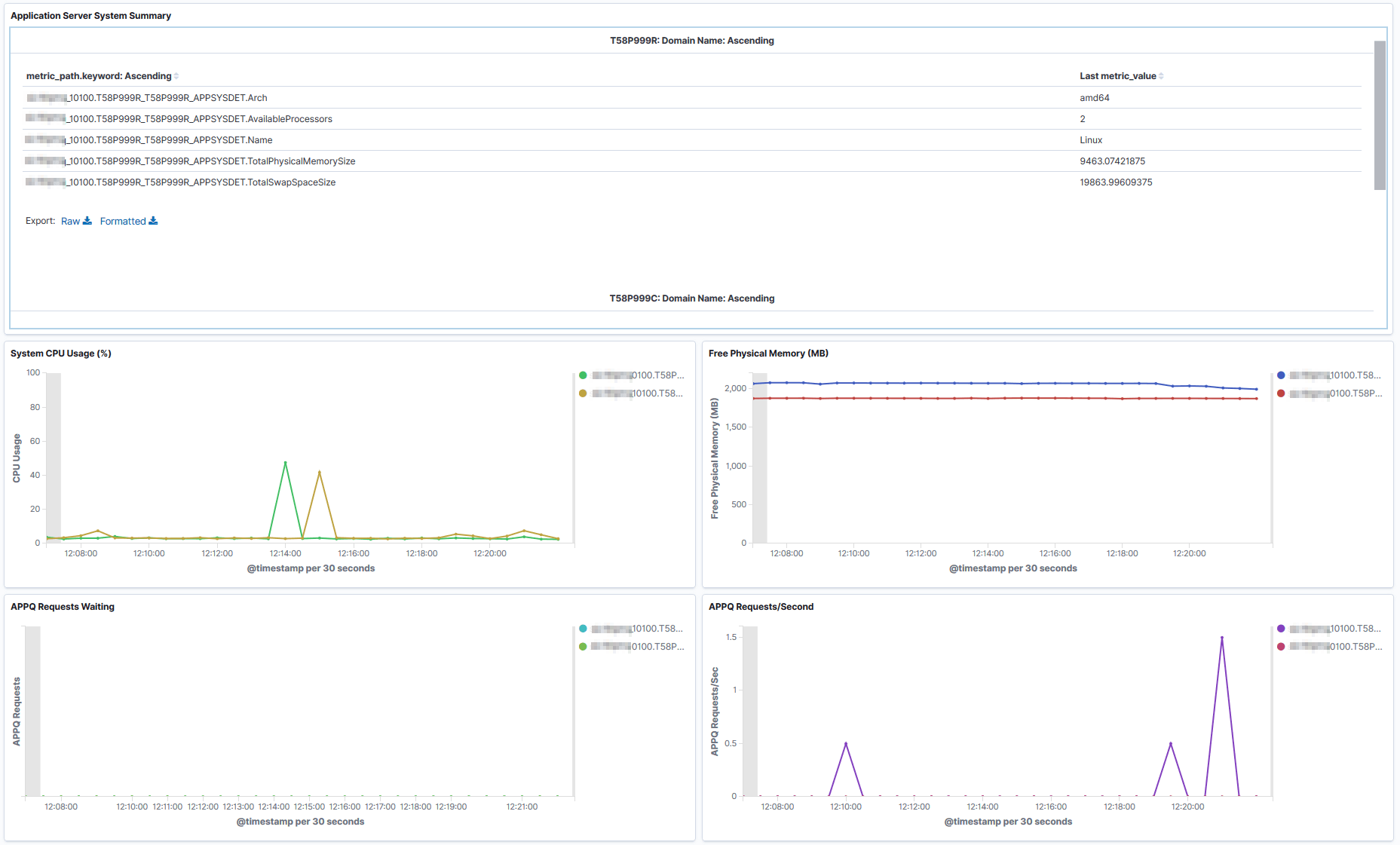Open the Raw export link
The width and height of the screenshot is (1400, 845).
click(71, 221)
